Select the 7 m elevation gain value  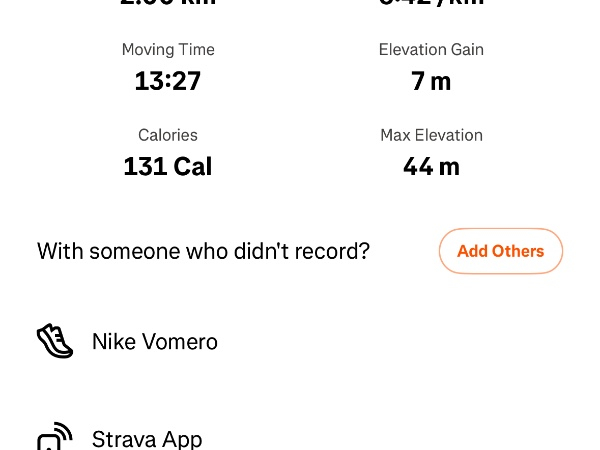pos(431,81)
